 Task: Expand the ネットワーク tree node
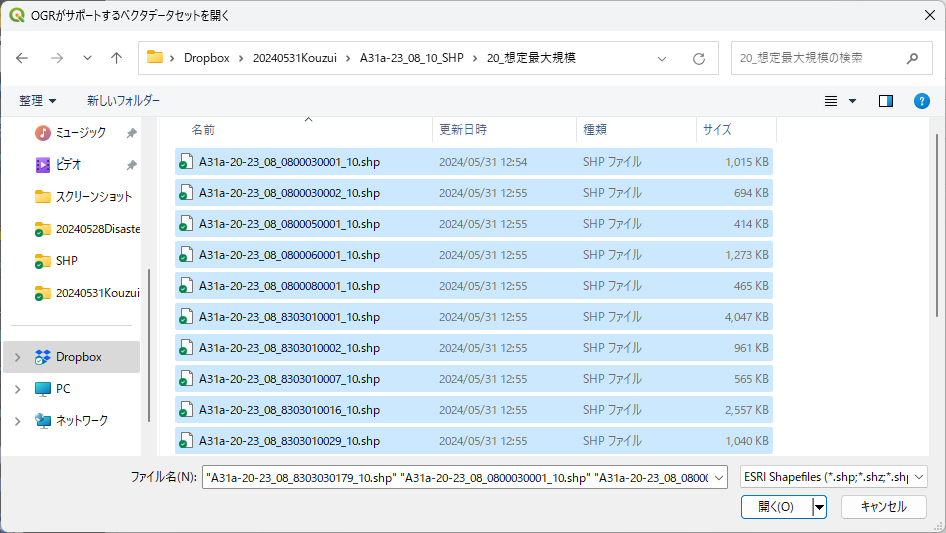pyautogui.click(x=17, y=421)
